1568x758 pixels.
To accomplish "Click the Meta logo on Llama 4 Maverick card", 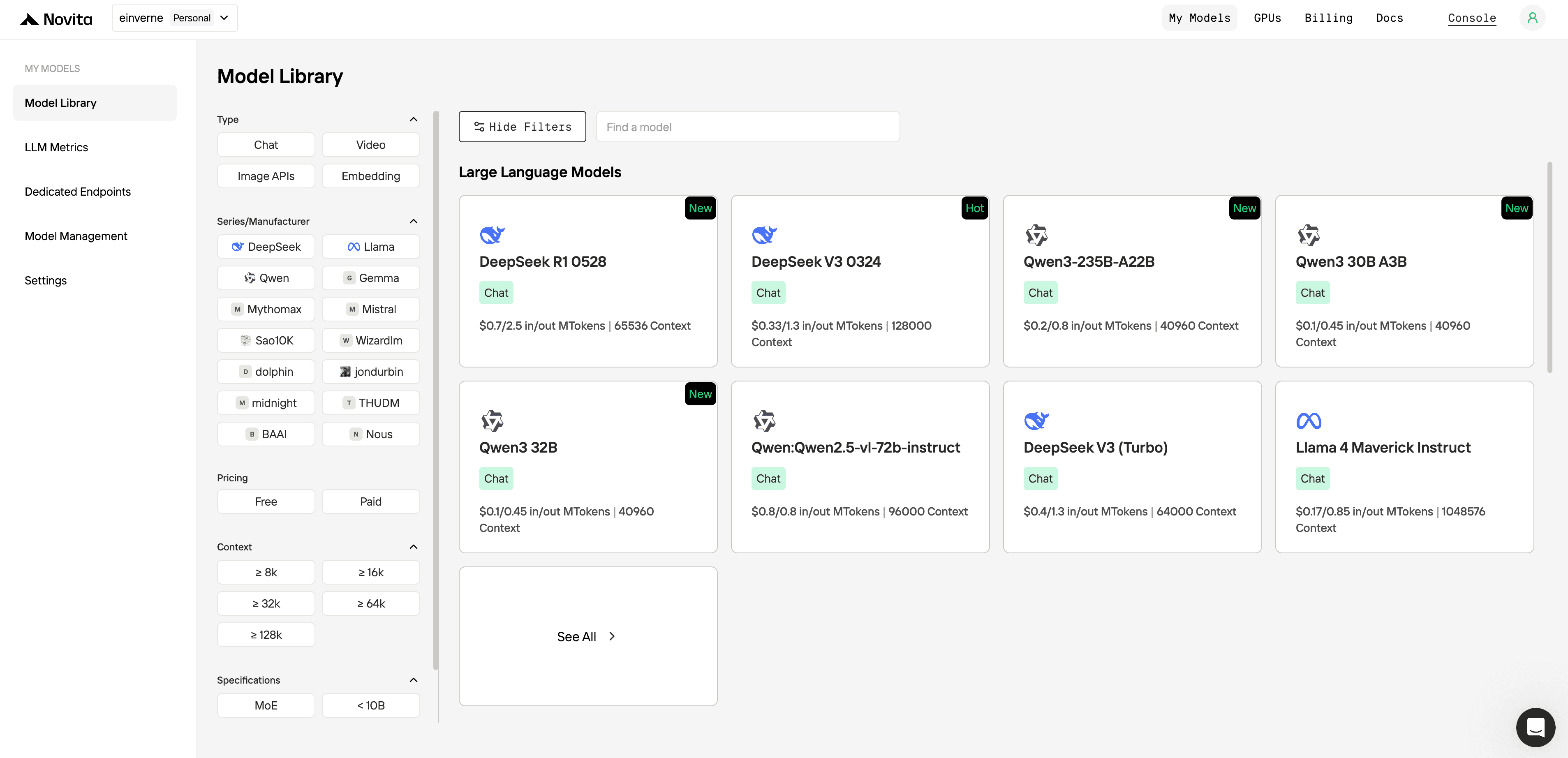I will pos(1308,421).
